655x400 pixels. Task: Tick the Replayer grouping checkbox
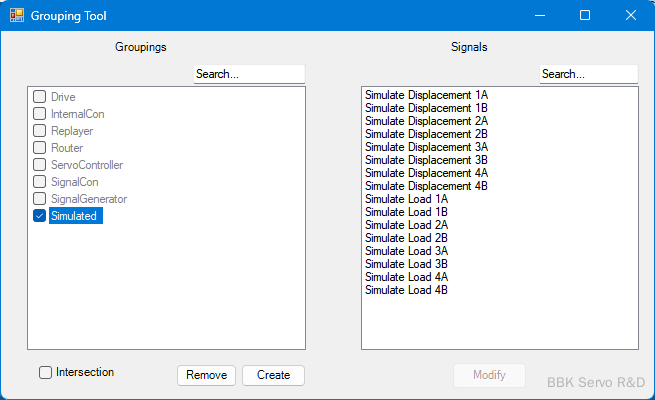(x=40, y=131)
